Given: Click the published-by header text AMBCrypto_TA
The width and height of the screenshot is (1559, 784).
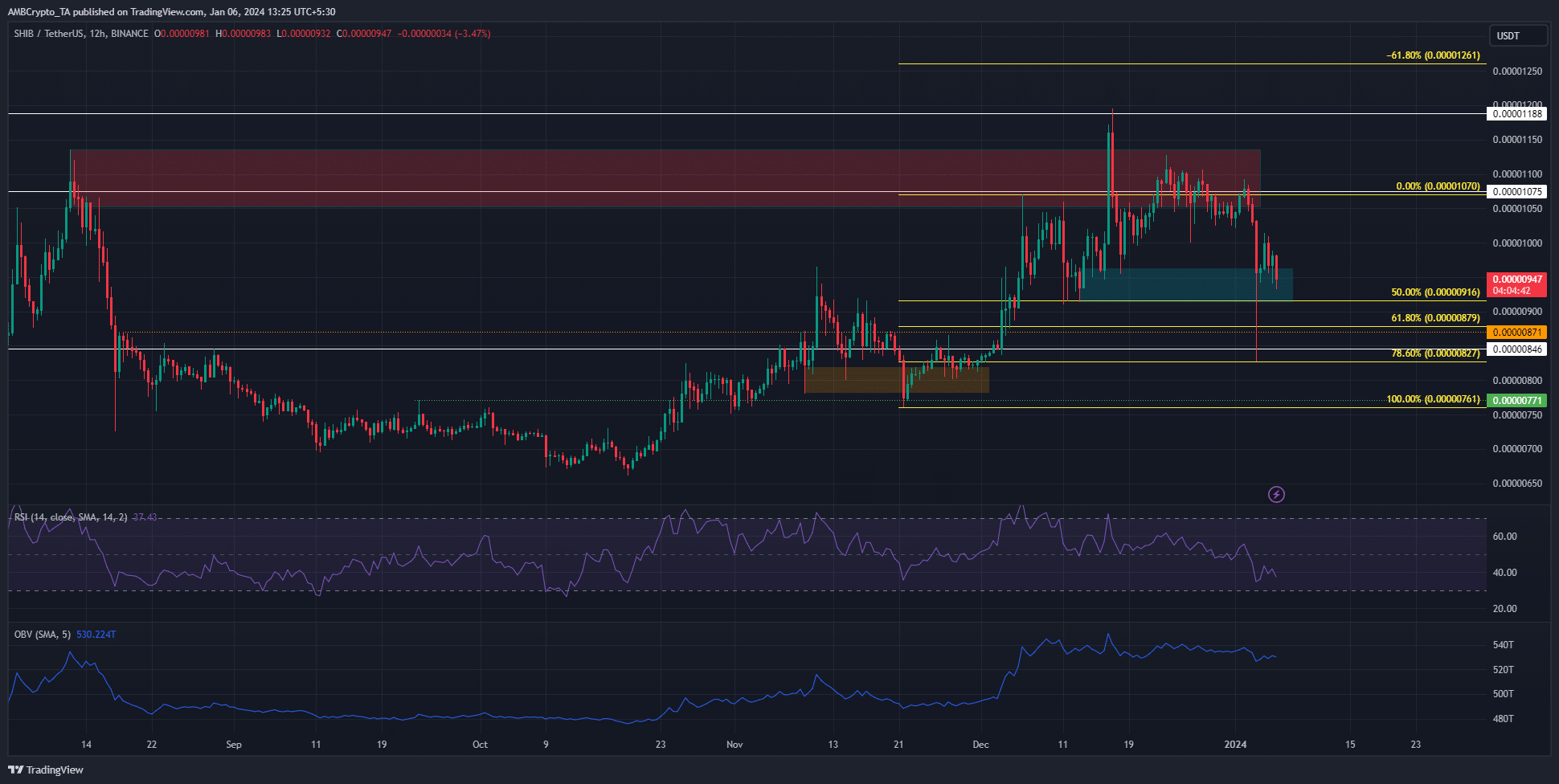Looking at the screenshot, I should pos(40,12).
